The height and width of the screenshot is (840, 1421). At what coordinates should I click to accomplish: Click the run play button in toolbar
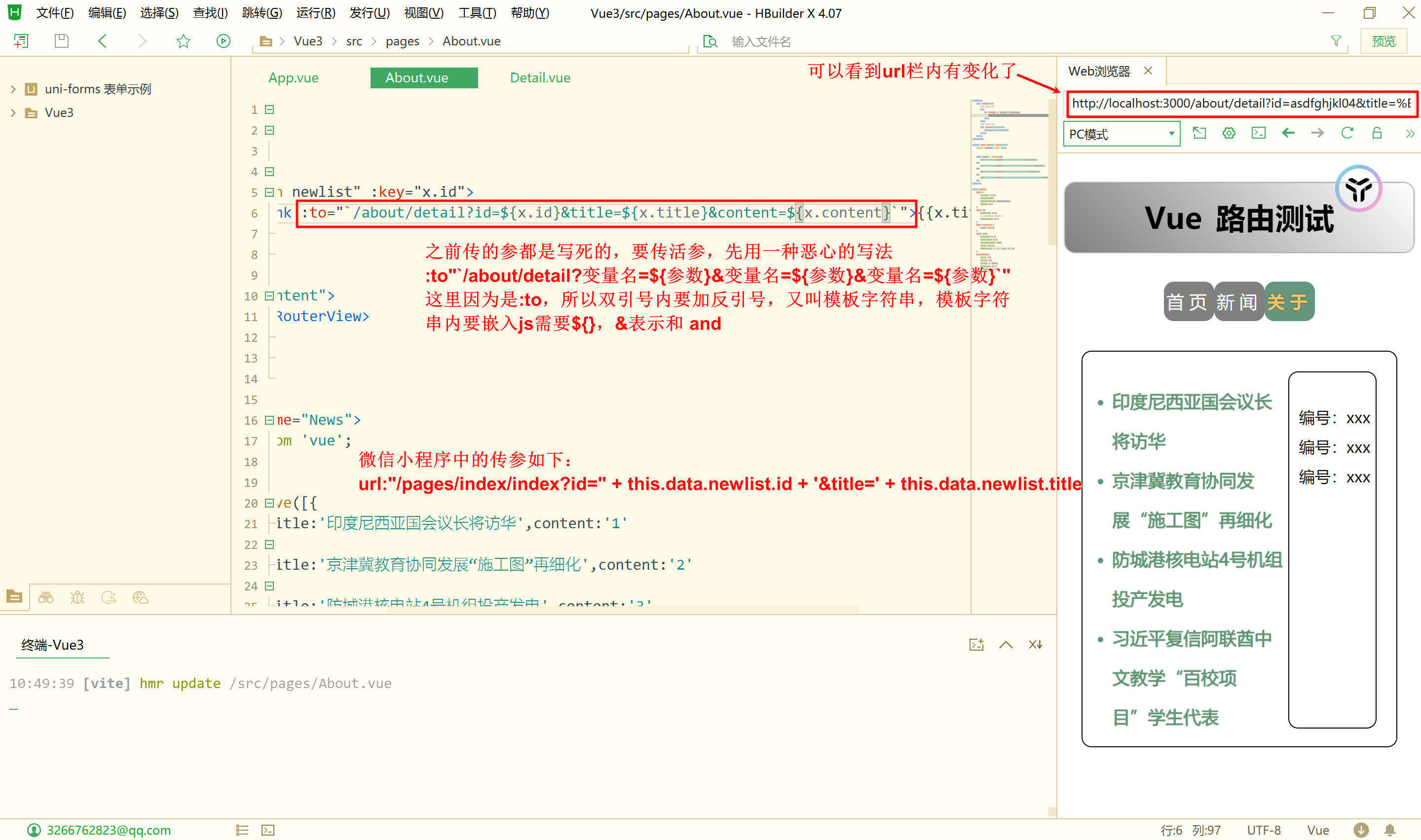[x=224, y=41]
